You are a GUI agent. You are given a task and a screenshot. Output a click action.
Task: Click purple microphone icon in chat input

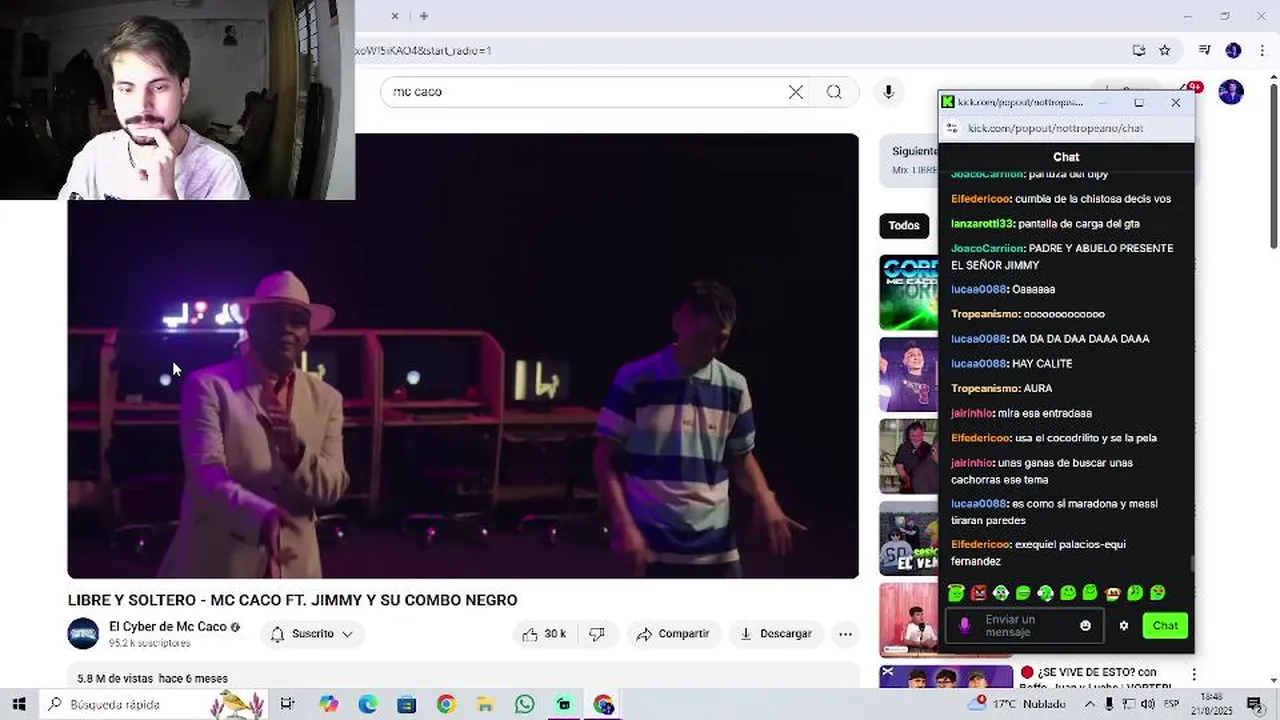964,626
